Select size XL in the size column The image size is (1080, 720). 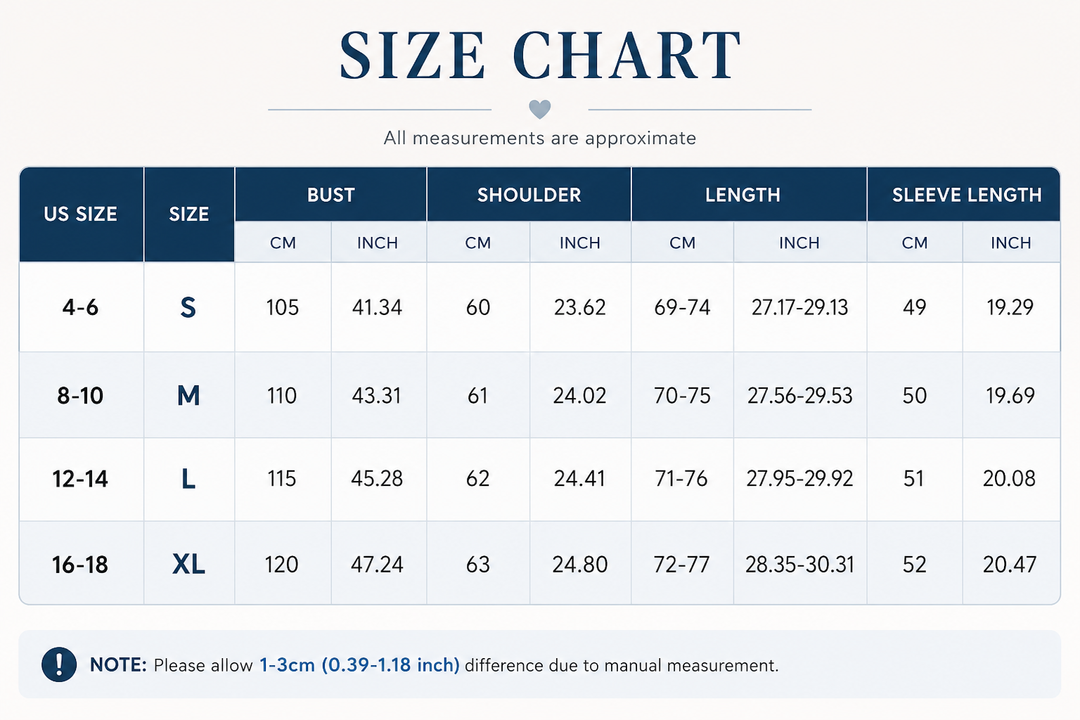point(188,564)
